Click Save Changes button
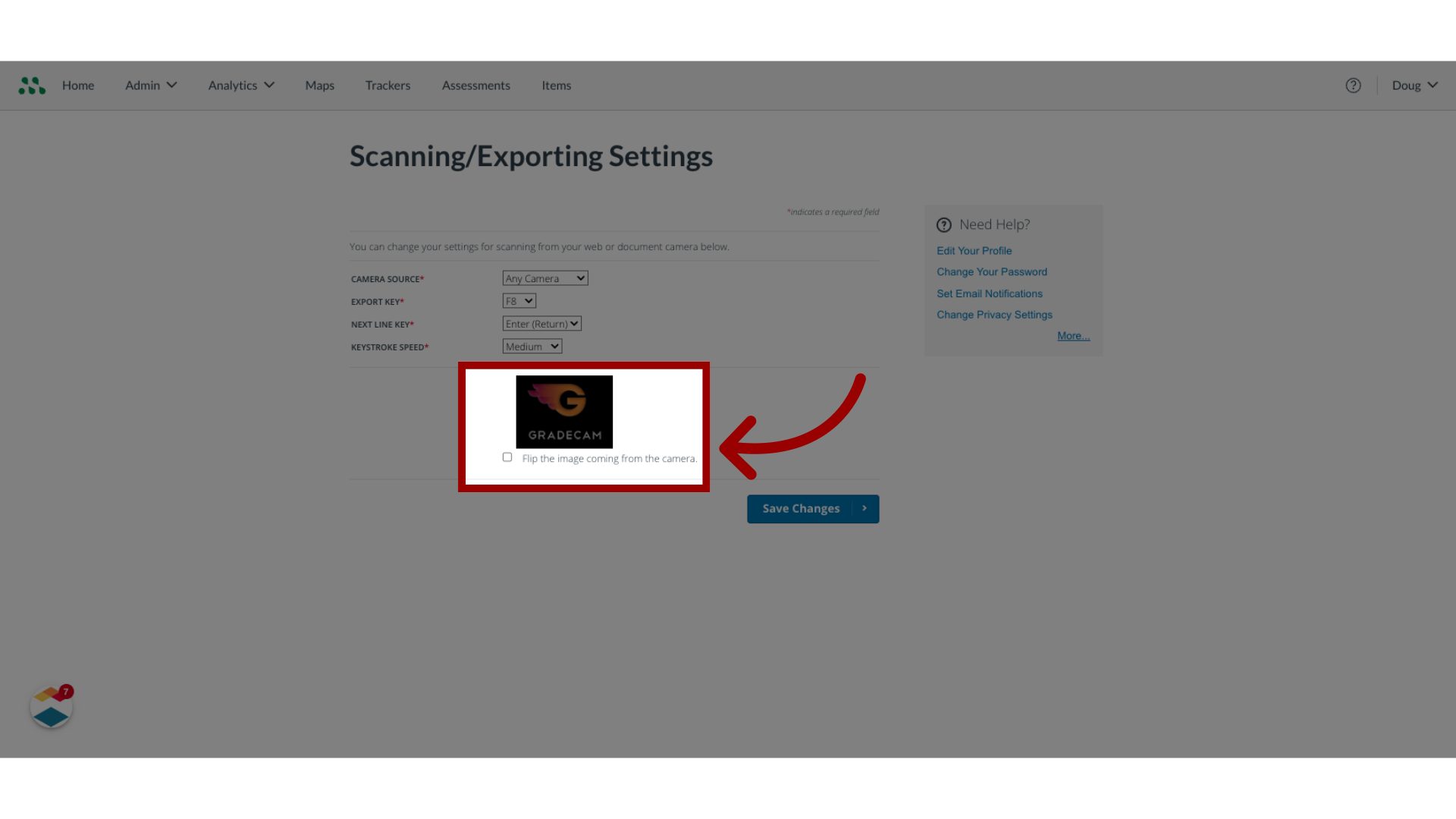1456x819 pixels. pos(813,508)
